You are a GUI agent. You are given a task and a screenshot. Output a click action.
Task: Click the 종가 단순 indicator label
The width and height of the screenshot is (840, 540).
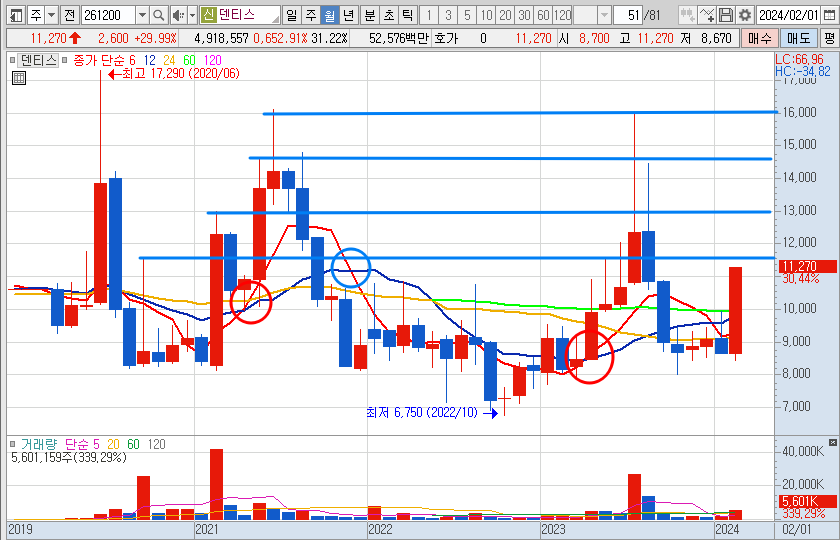coord(99,60)
